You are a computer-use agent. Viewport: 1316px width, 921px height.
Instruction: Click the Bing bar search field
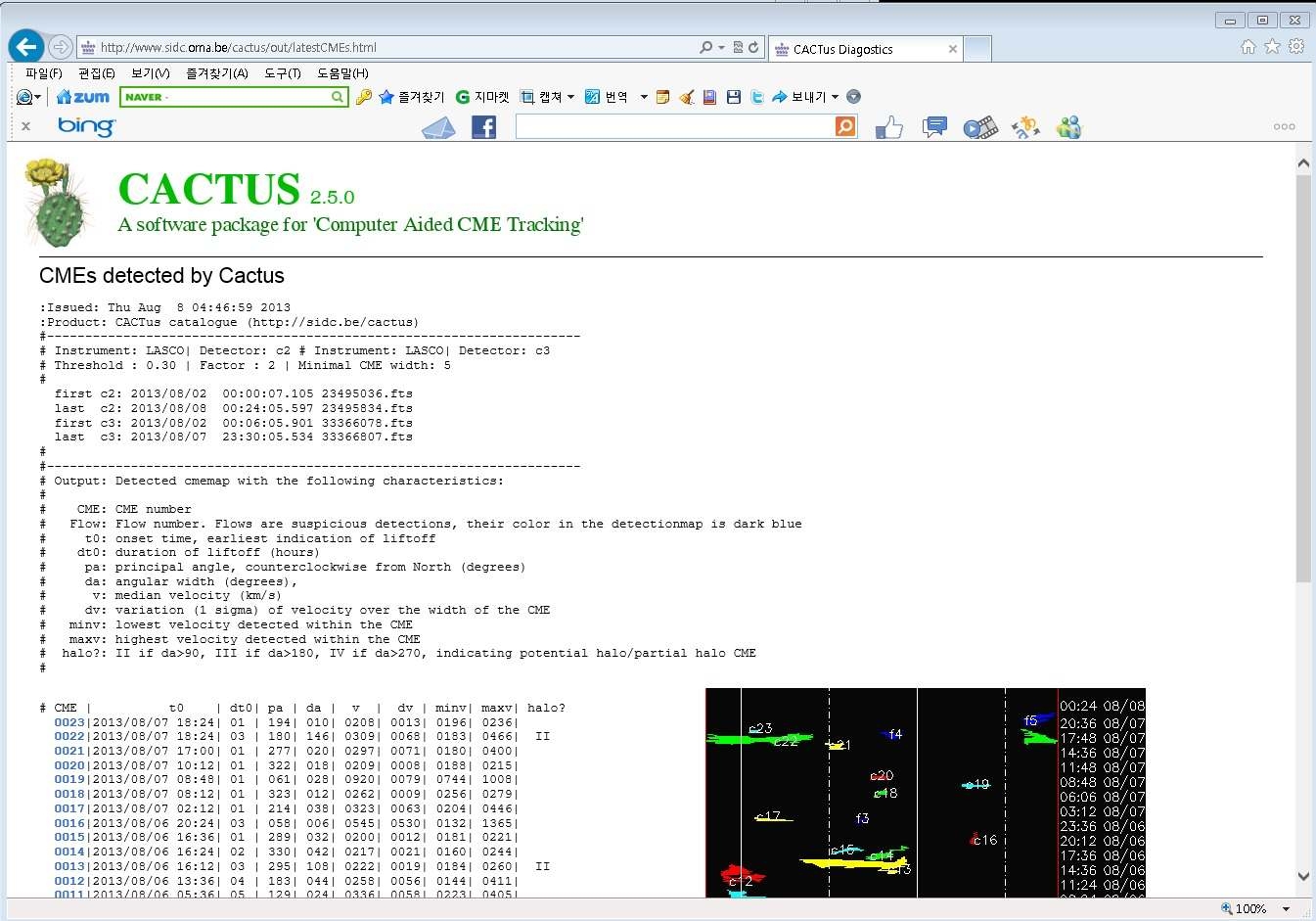[x=675, y=126]
